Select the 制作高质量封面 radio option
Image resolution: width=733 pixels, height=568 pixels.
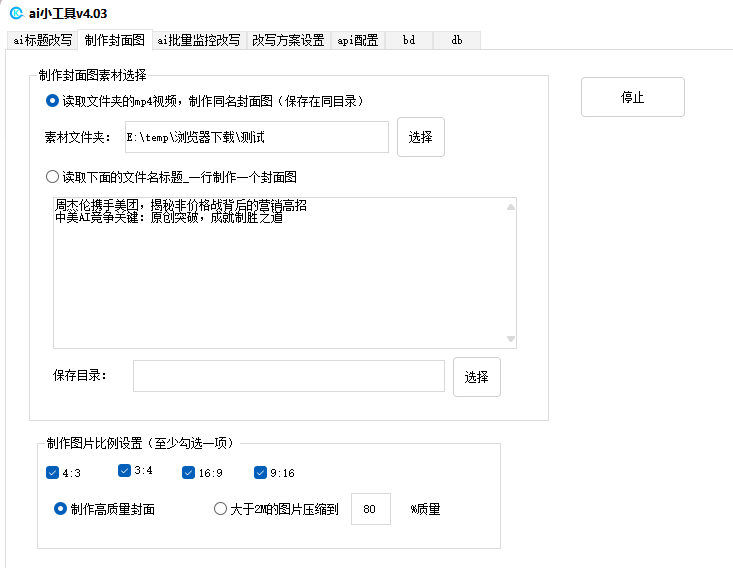coord(60,509)
